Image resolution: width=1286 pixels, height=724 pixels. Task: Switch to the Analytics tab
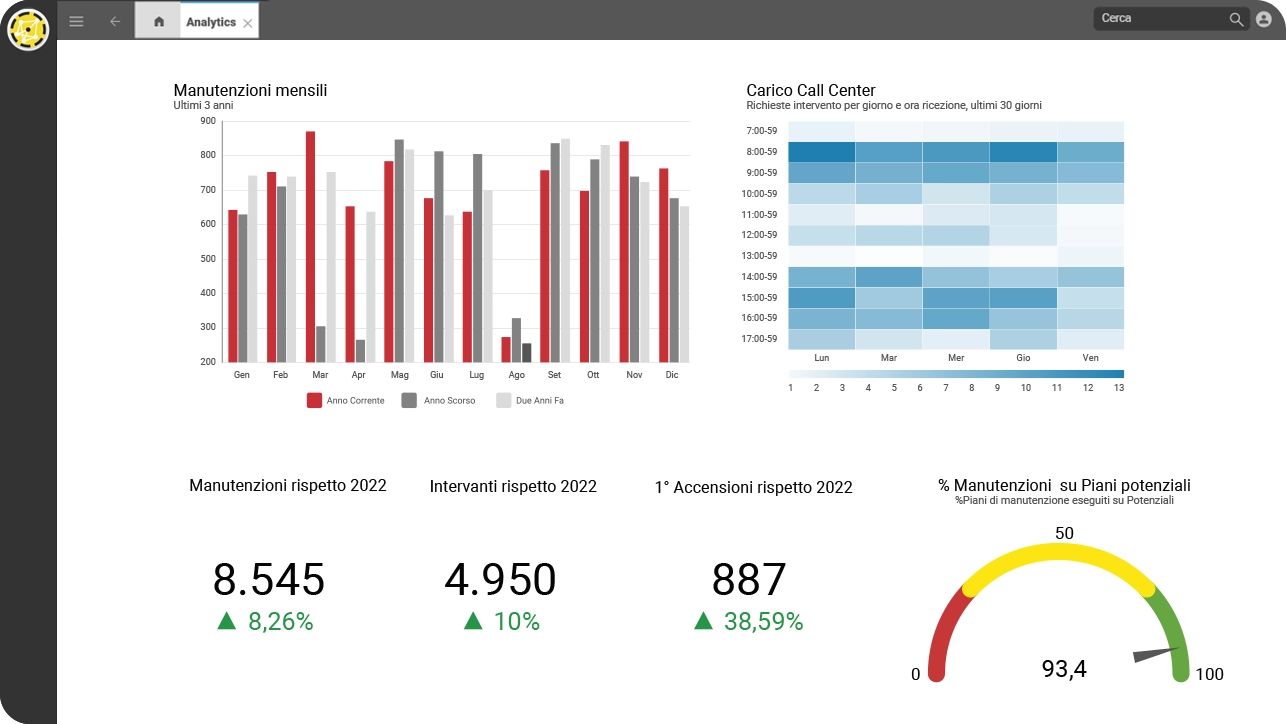pyautogui.click(x=211, y=22)
